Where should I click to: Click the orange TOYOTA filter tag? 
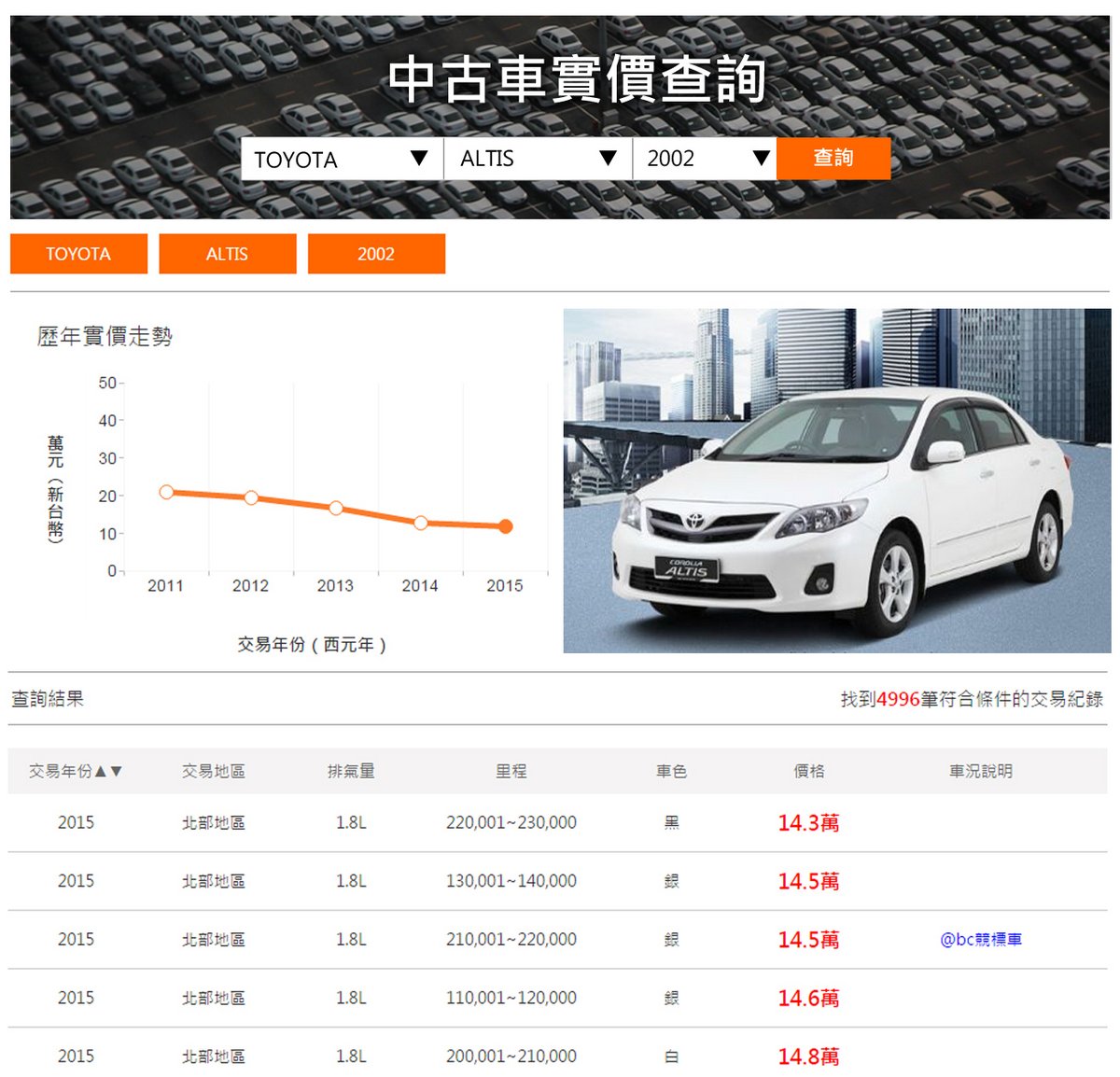(x=78, y=254)
